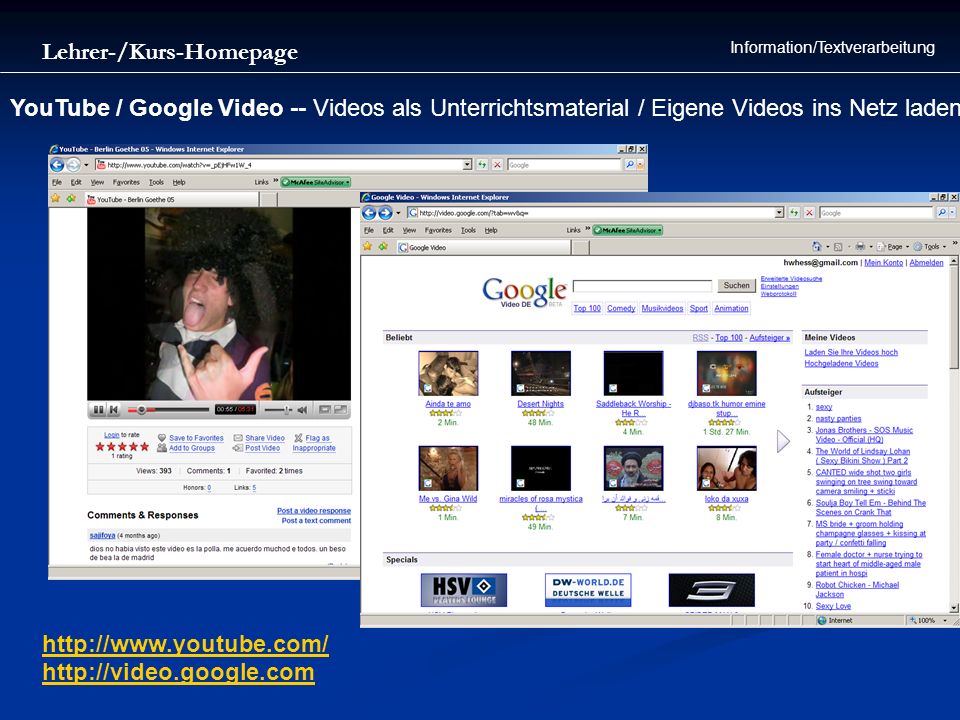This screenshot has width=960, height=720.
Task: Click Animation category link
Action: point(731,309)
